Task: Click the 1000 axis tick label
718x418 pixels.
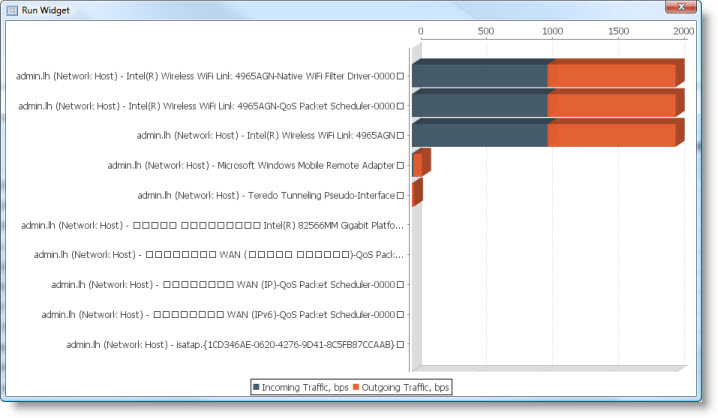Action: coord(552,31)
